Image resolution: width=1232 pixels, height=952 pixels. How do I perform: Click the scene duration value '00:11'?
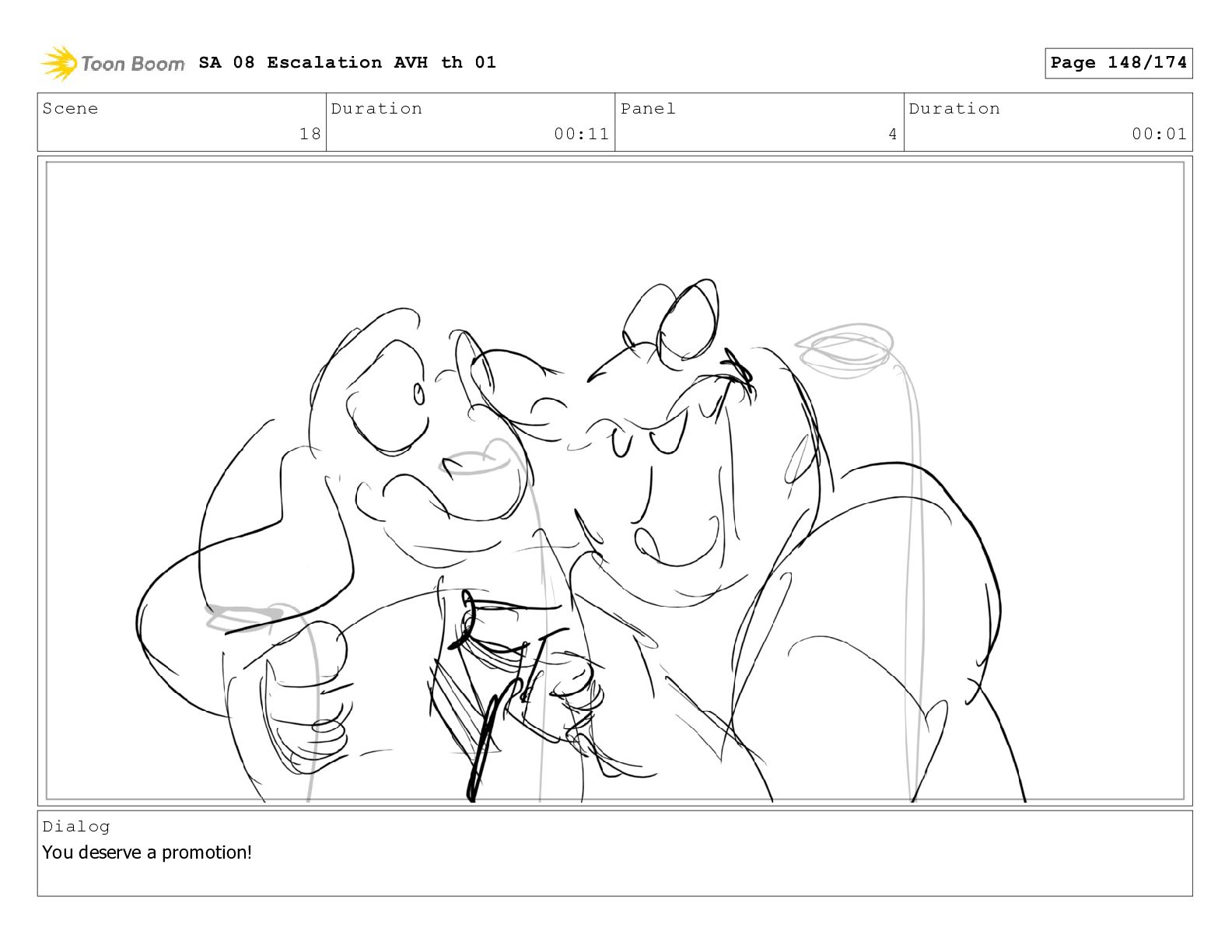pos(581,134)
